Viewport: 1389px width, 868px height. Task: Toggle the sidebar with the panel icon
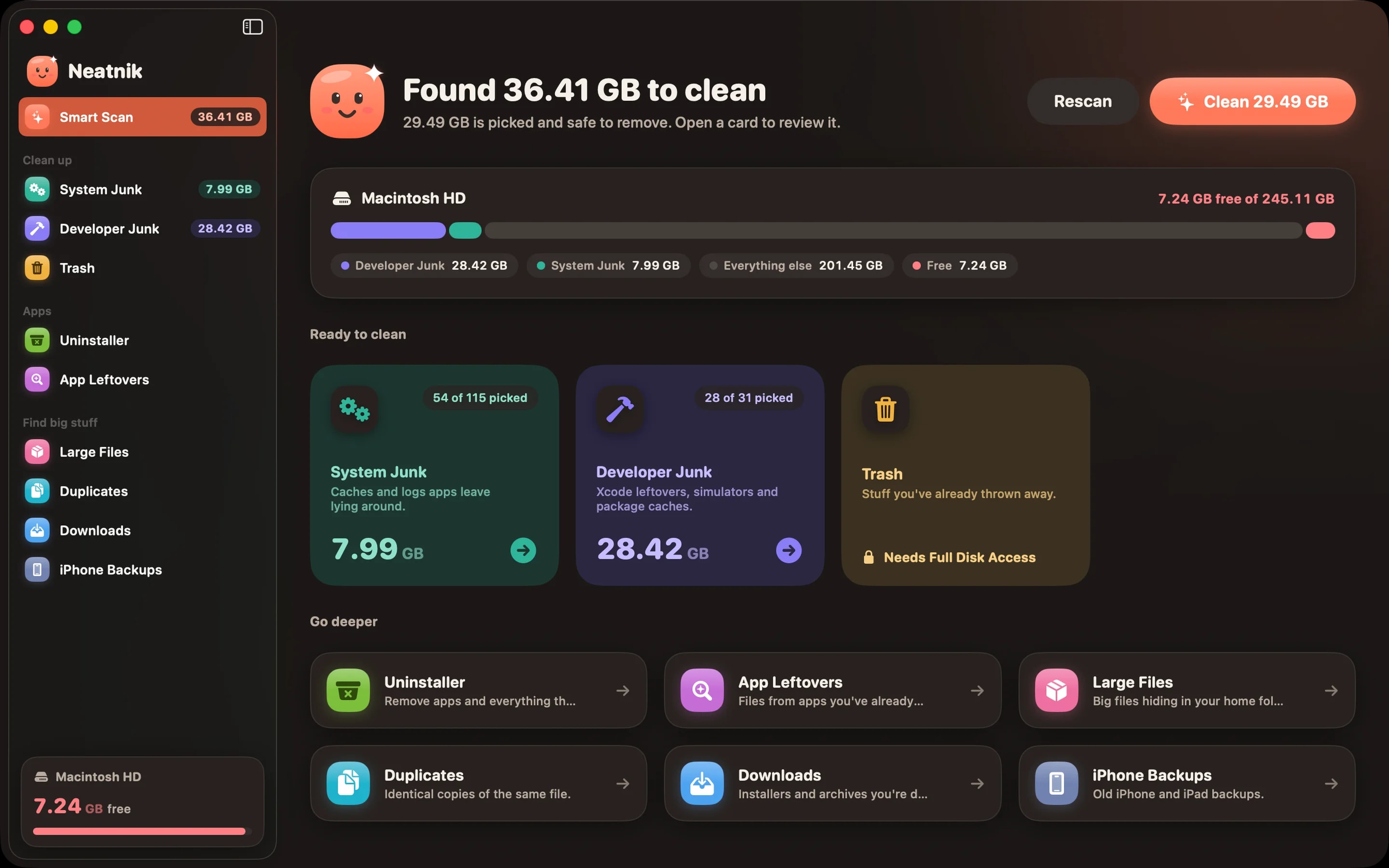tap(253, 27)
